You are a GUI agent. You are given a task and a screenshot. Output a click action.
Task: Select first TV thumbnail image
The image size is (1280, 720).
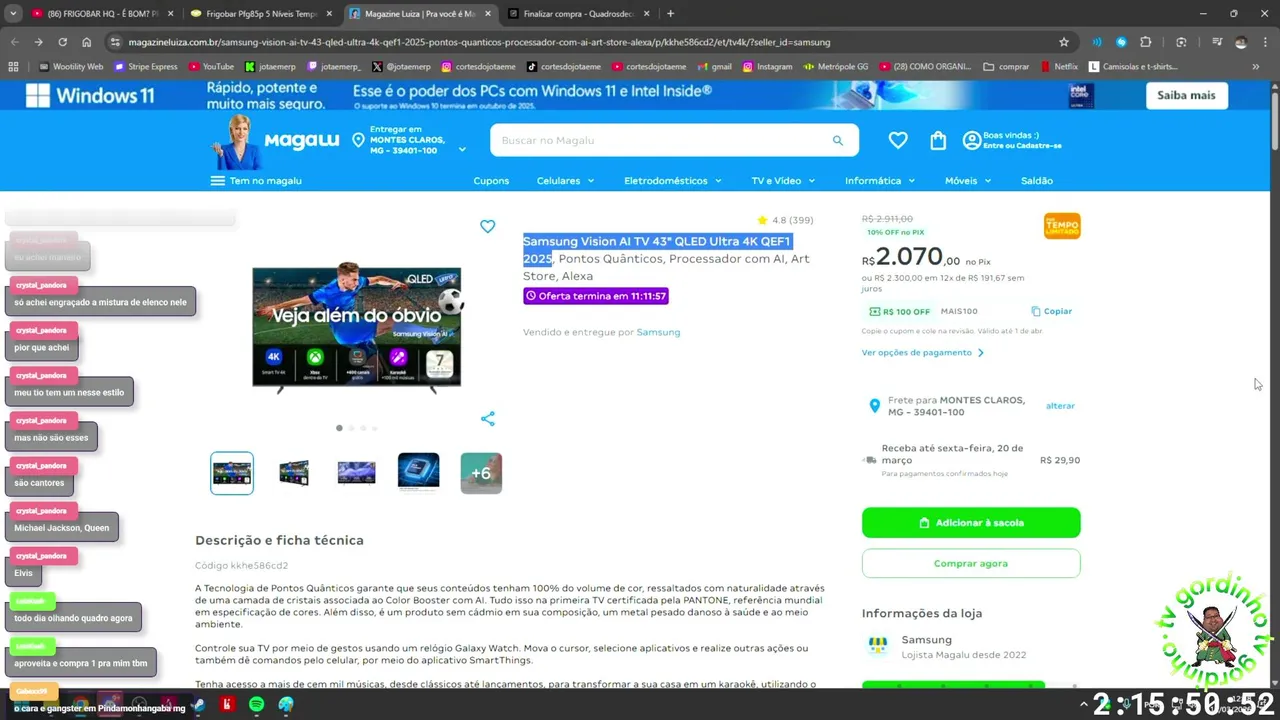point(232,473)
